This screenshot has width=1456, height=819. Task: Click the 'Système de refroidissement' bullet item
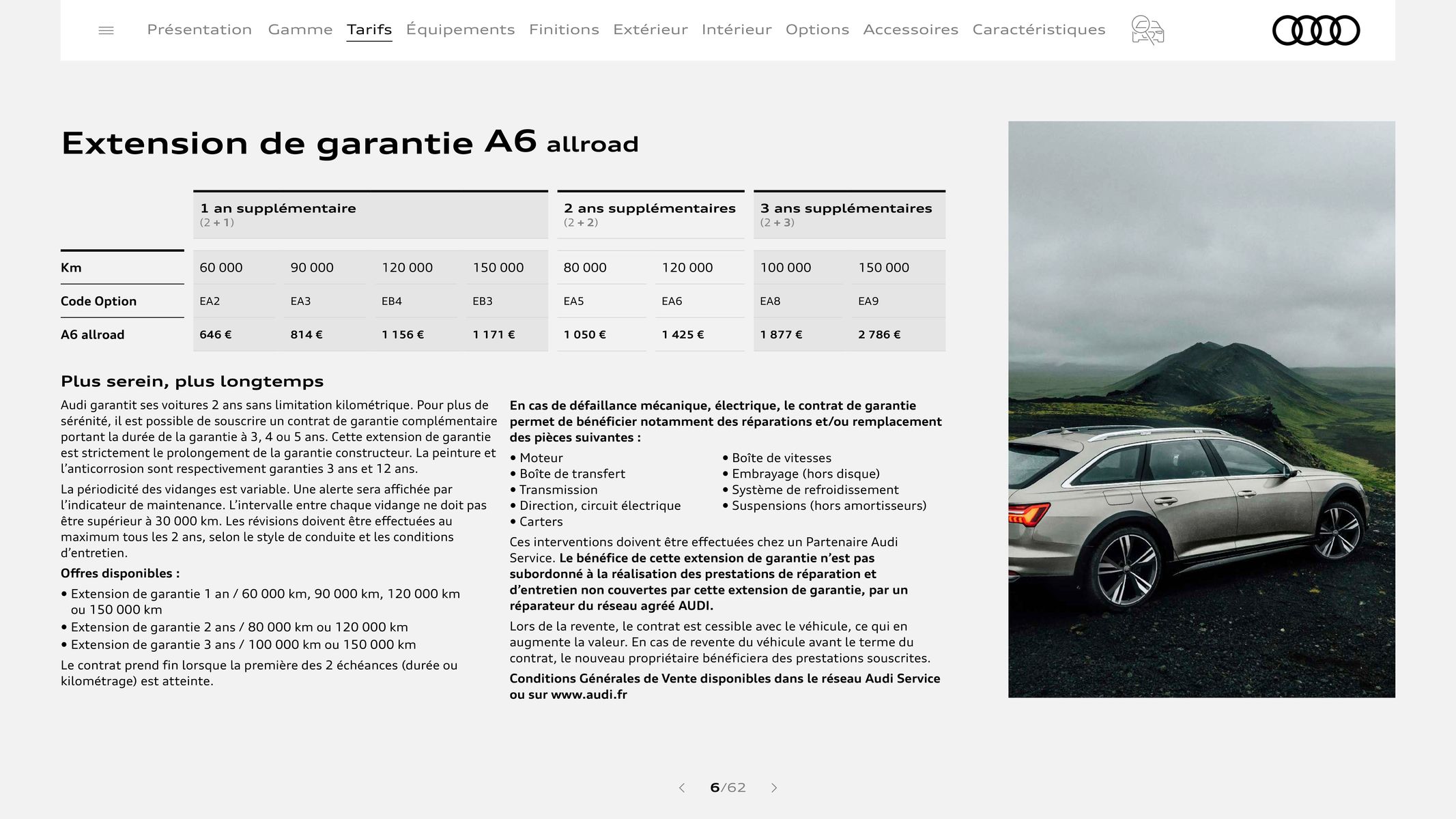[x=810, y=489]
